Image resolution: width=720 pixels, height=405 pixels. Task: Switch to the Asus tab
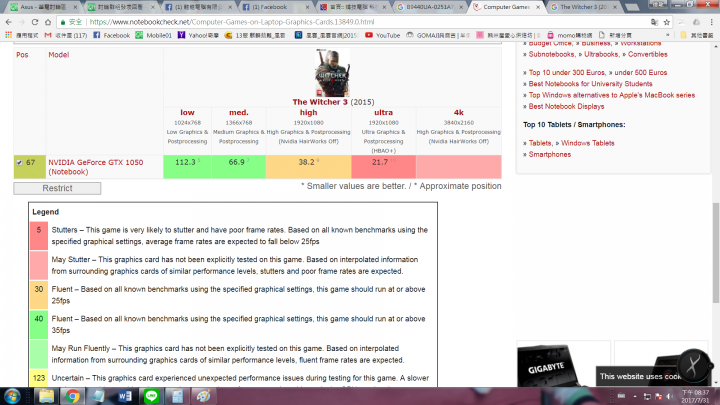(43, 7)
